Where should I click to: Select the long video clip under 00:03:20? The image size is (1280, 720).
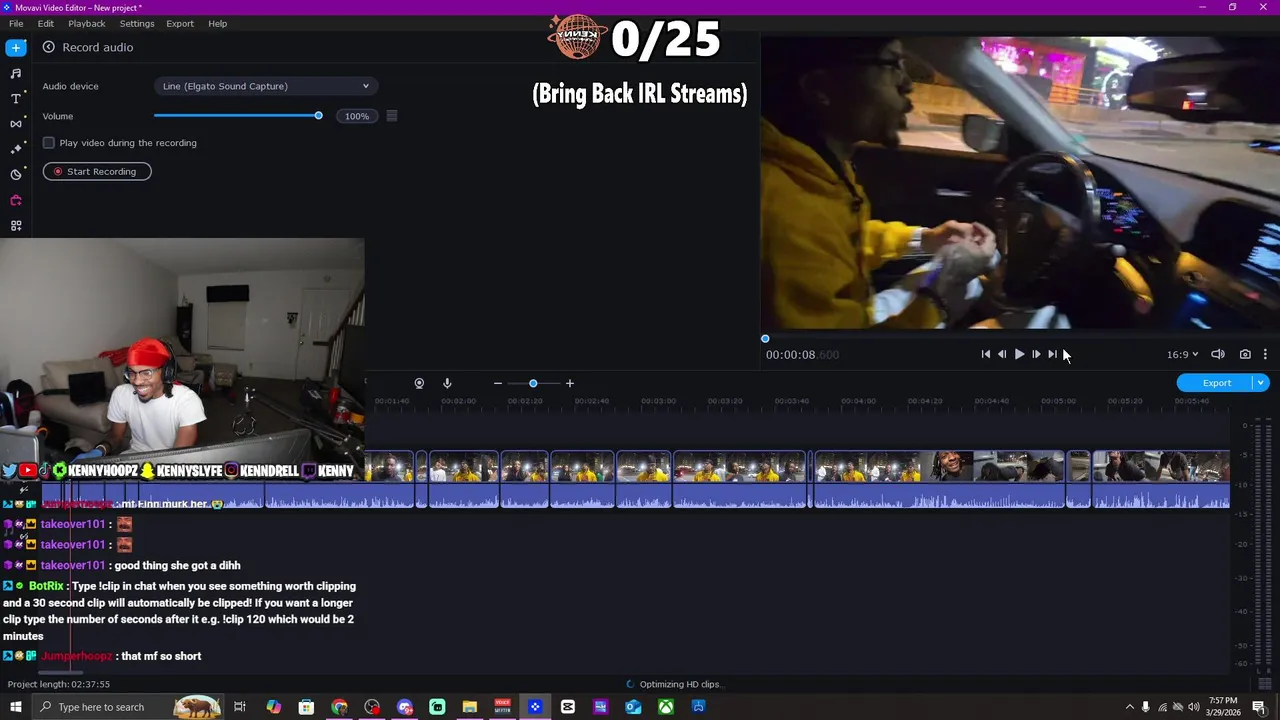[x=740, y=479]
